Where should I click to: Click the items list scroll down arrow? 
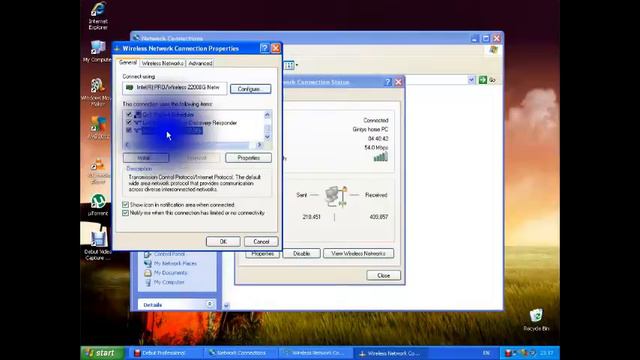[267, 137]
